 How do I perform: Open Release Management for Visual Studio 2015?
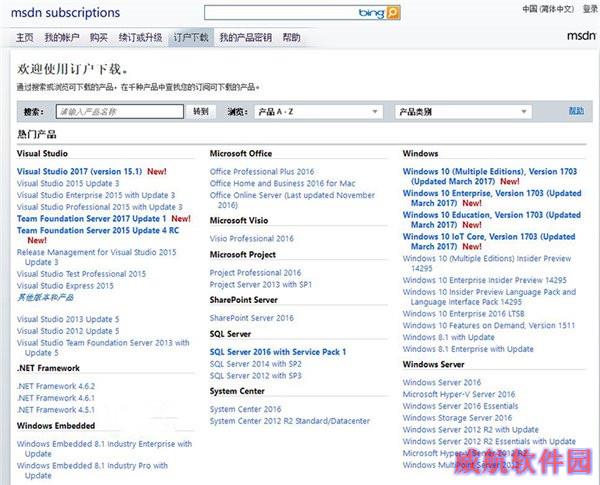tap(96, 257)
